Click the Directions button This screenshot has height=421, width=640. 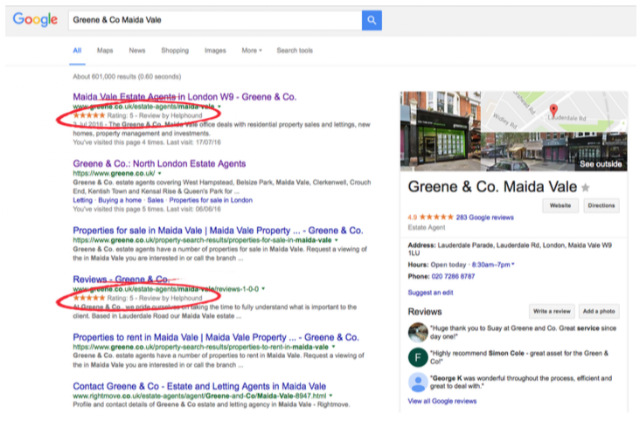tap(601, 205)
